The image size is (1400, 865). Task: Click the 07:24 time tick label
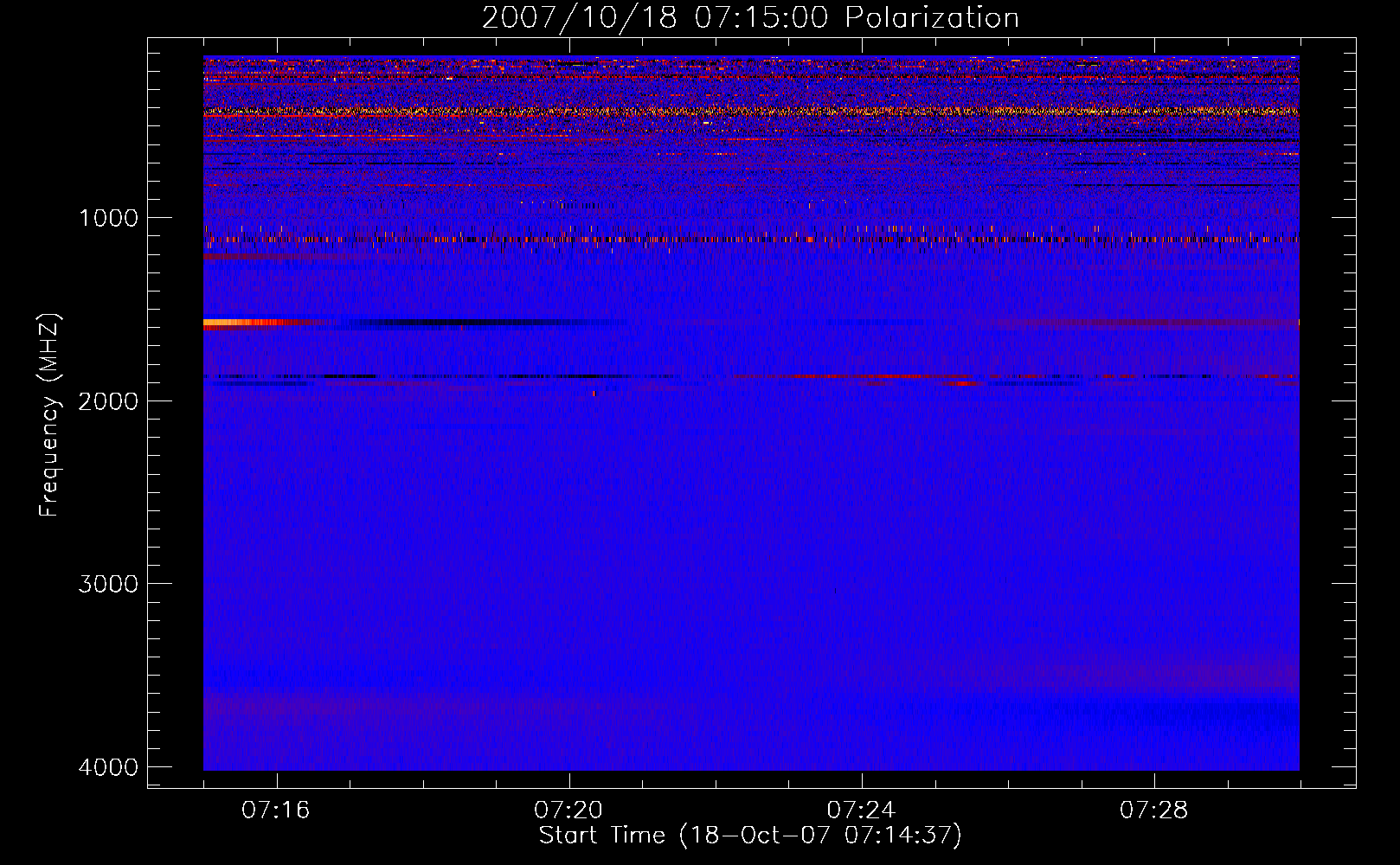tap(861, 811)
